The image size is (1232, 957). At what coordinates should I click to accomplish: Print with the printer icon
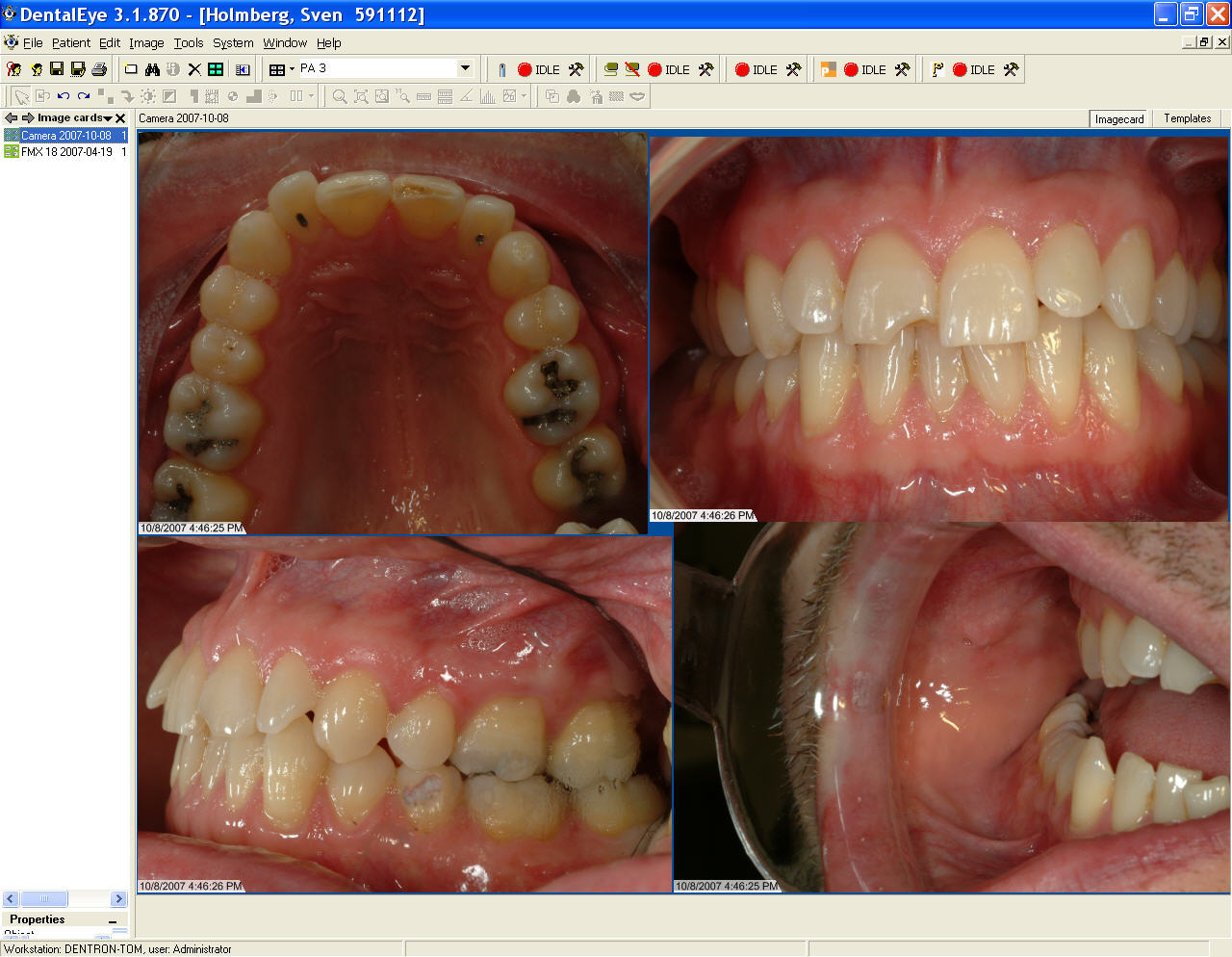point(99,69)
